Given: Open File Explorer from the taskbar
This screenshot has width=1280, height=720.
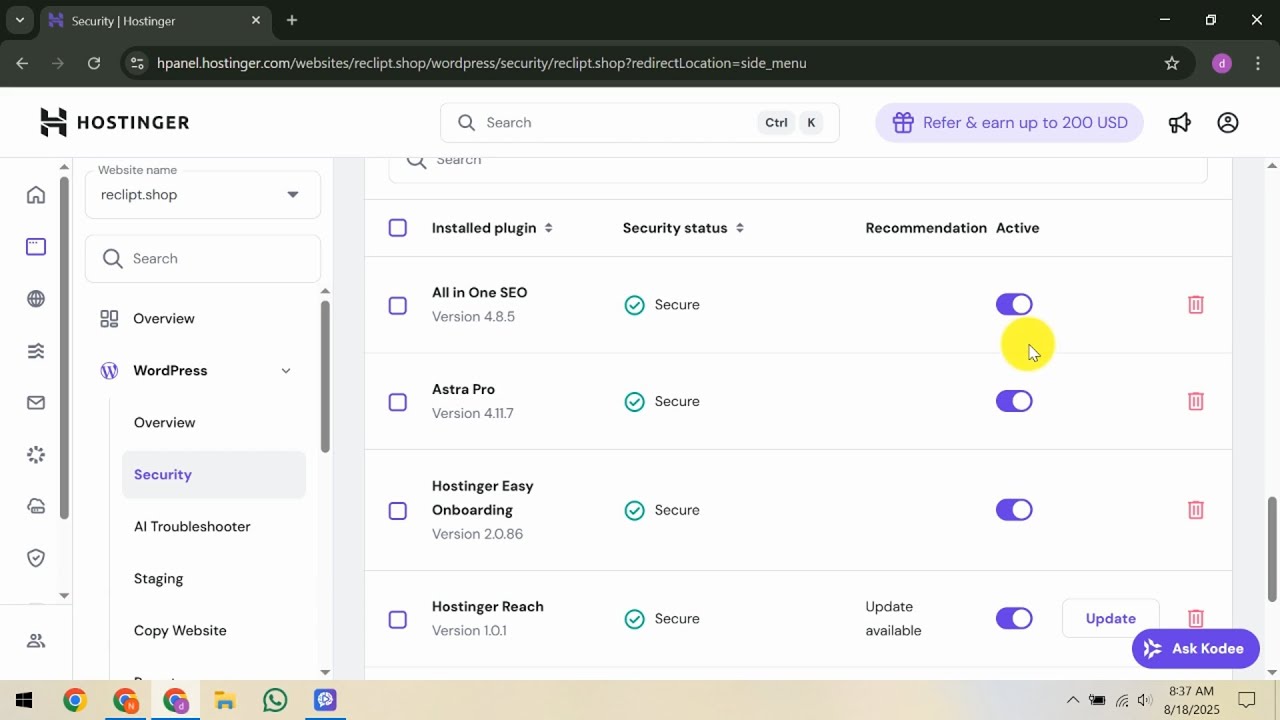Looking at the screenshot, I should 225,700.
